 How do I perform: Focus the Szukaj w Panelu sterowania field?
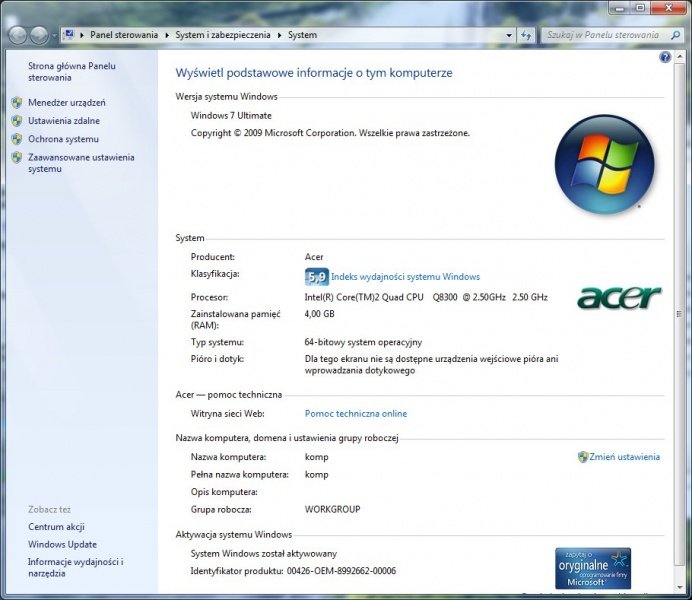[x=600, y=35]
